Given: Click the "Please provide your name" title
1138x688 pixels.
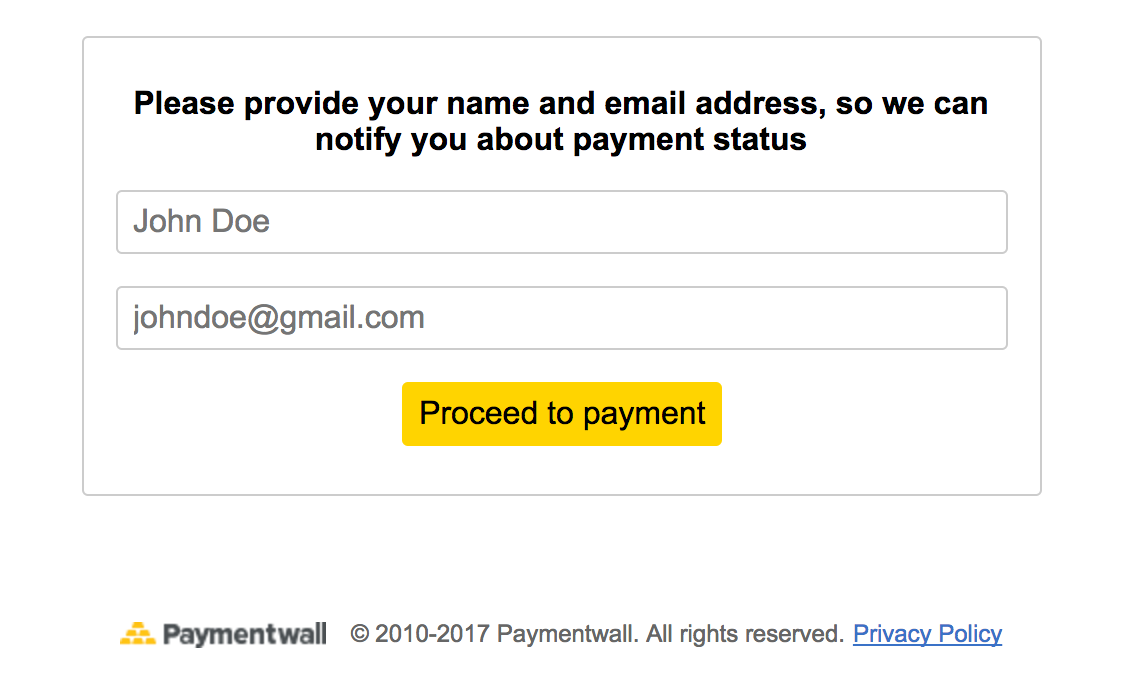Looking at the screenshot, I should point(561,121).
